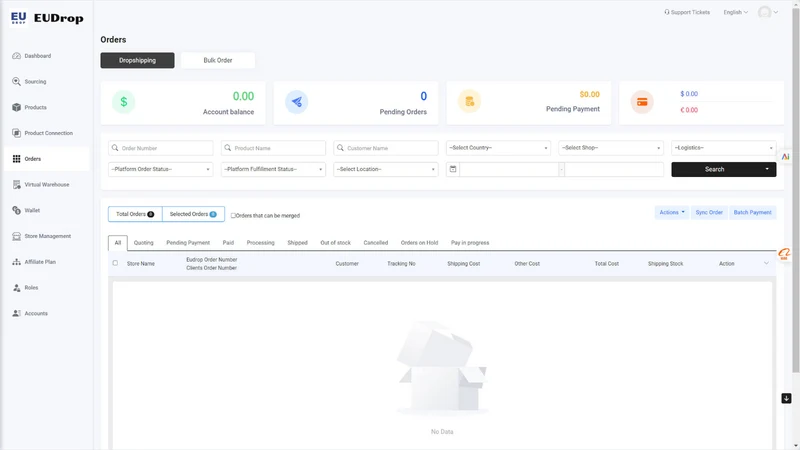
Task: Tick the 'Orders that can be merged' checkbox
Action: (x=233, y=215)
